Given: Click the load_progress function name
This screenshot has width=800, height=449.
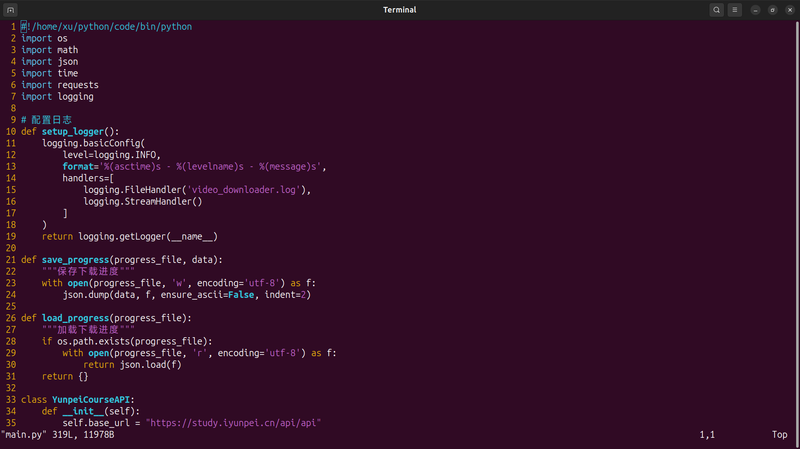Looking at the screenshot, I should click(x=76, y=318).
